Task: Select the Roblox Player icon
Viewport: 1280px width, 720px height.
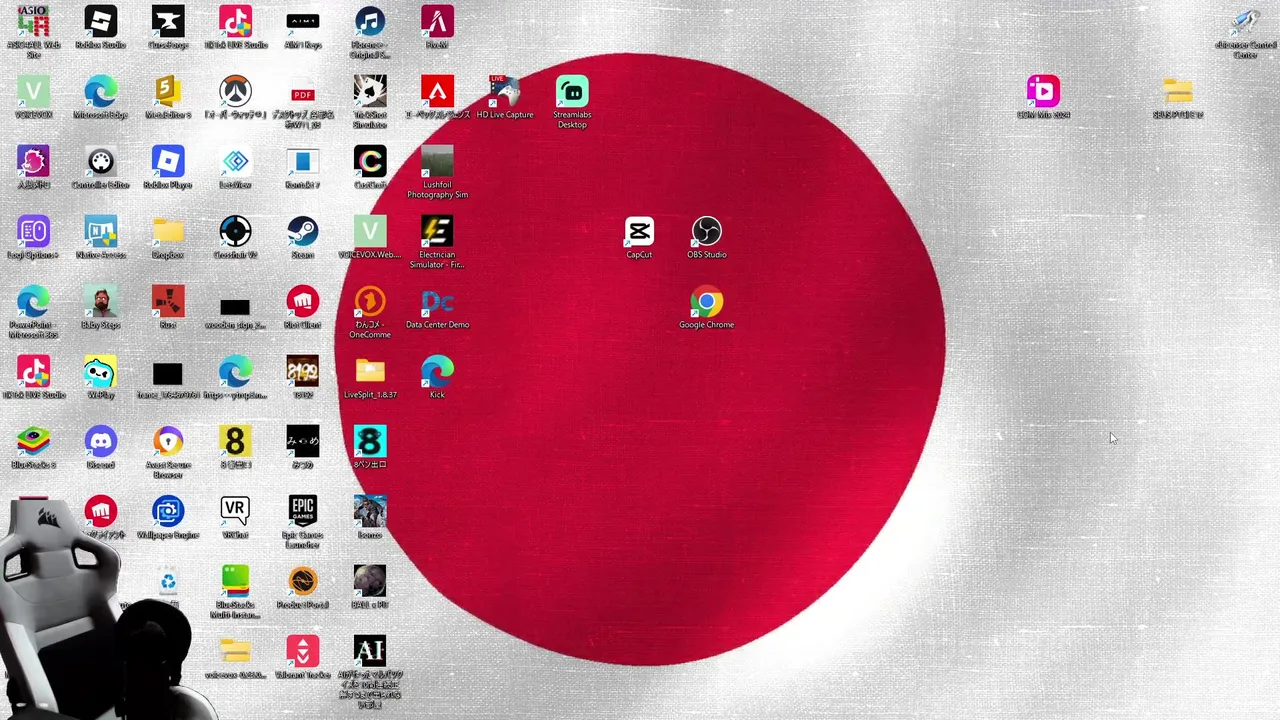Action: tap(168, 162)
